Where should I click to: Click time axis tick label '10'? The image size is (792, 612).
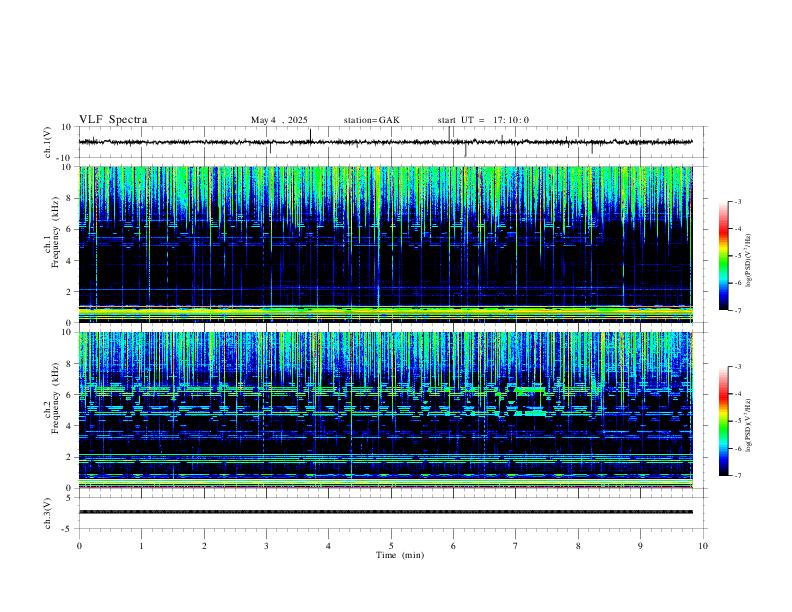pos(703,546)
